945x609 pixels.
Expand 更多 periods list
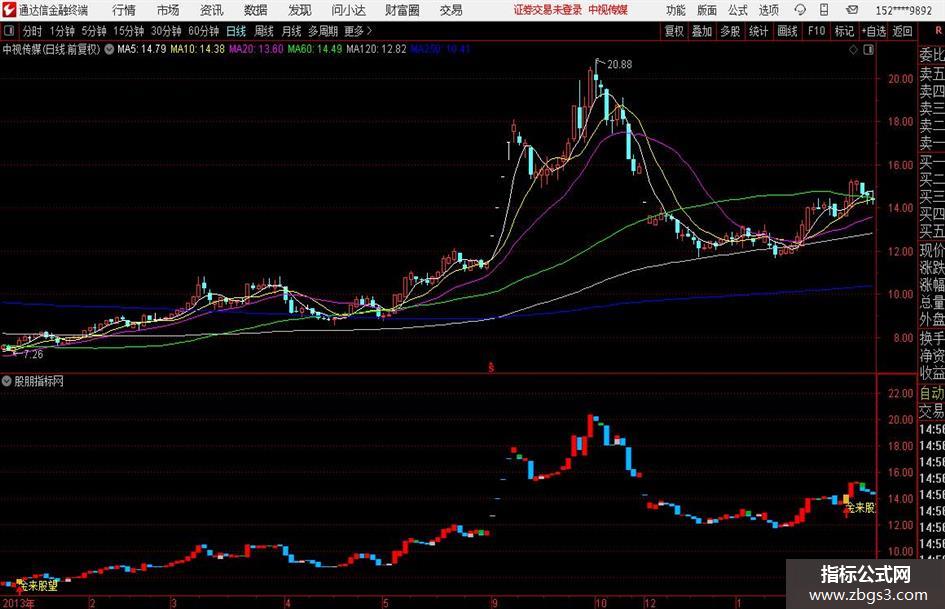tap(357, 31)
